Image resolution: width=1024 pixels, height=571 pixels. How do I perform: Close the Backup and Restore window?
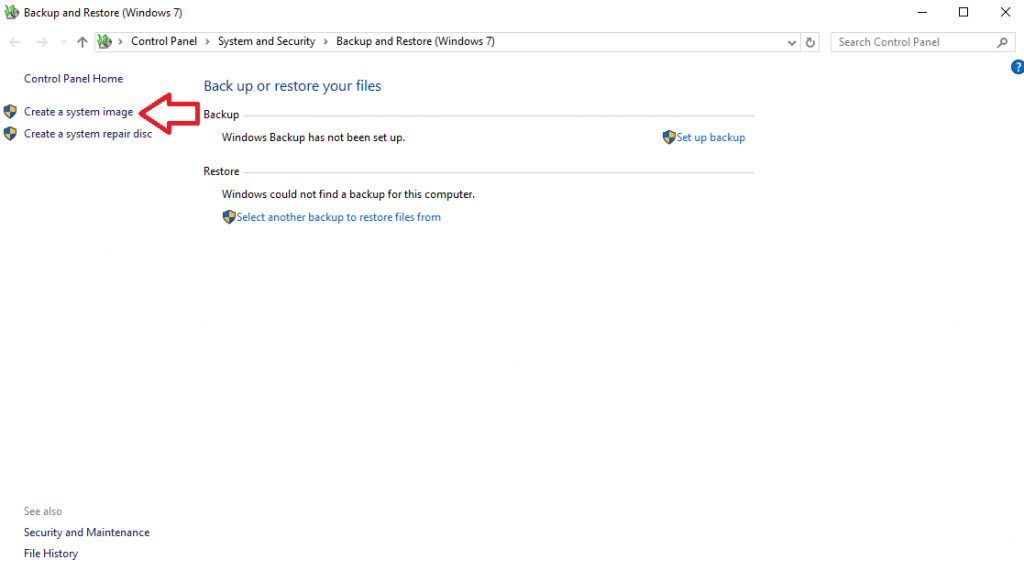[x=1005, y=12]
